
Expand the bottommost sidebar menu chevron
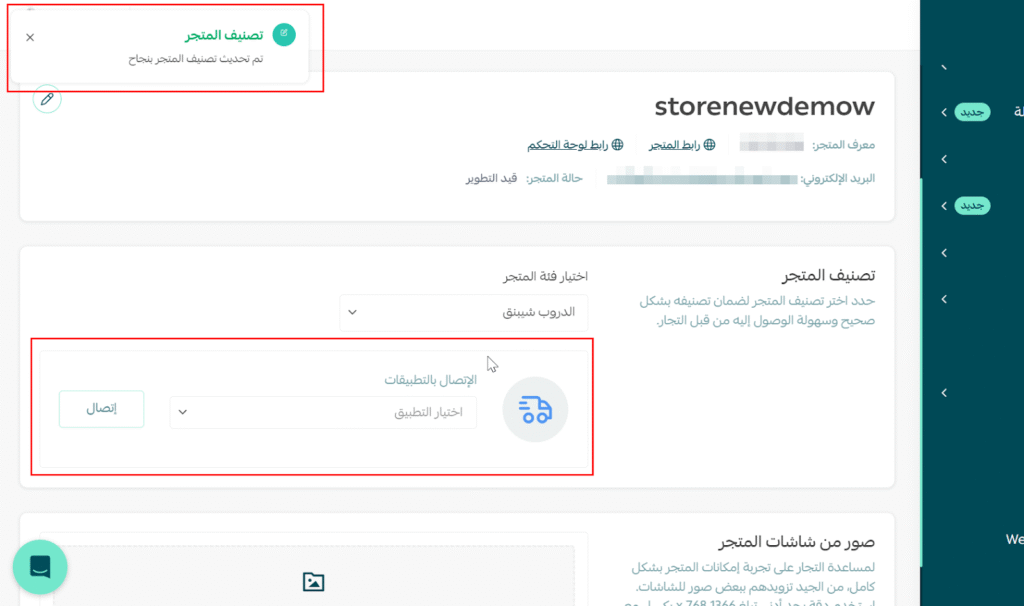[943, 393]
